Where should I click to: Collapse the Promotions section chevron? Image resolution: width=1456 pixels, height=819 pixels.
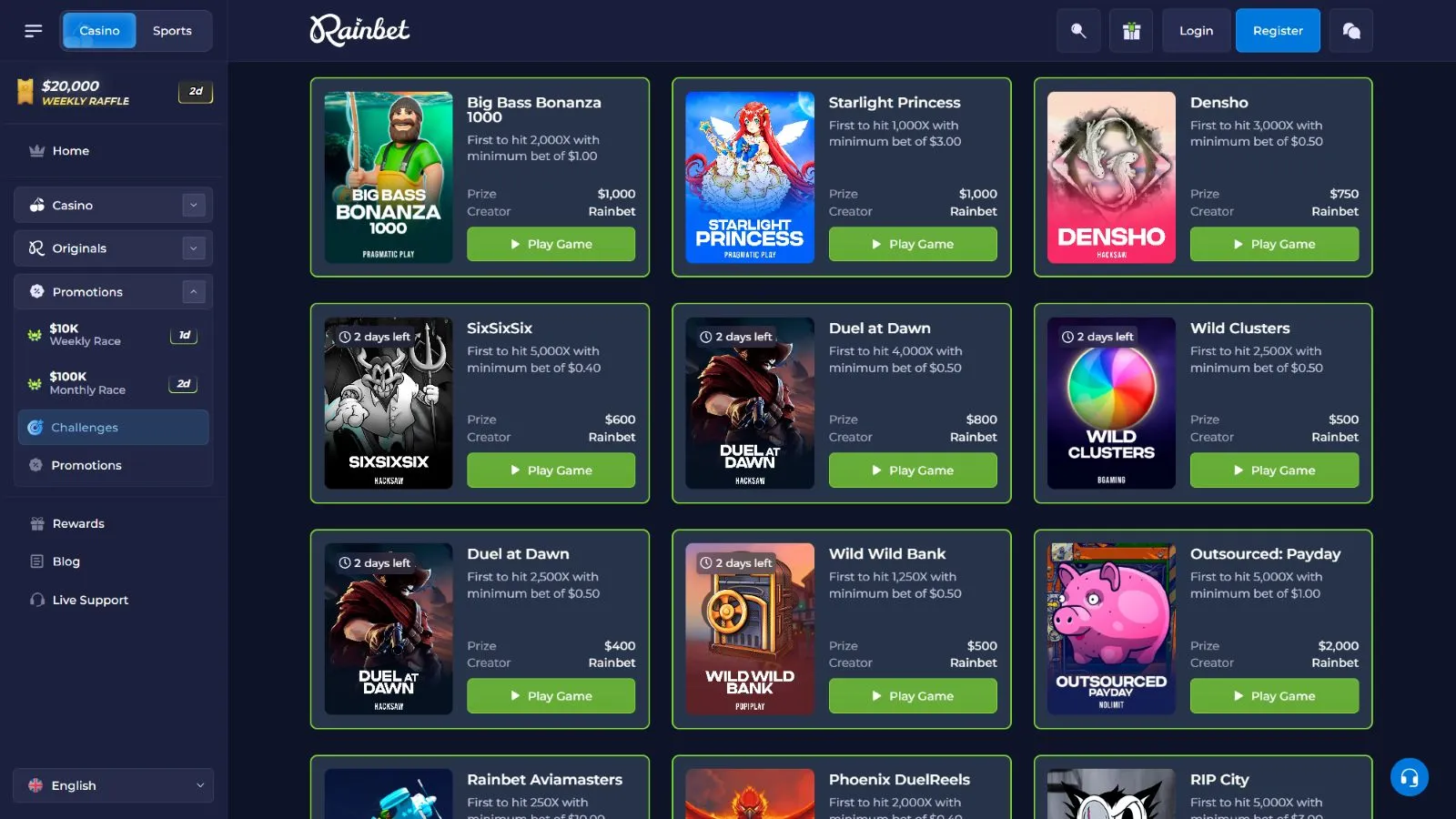coord(194,291)
